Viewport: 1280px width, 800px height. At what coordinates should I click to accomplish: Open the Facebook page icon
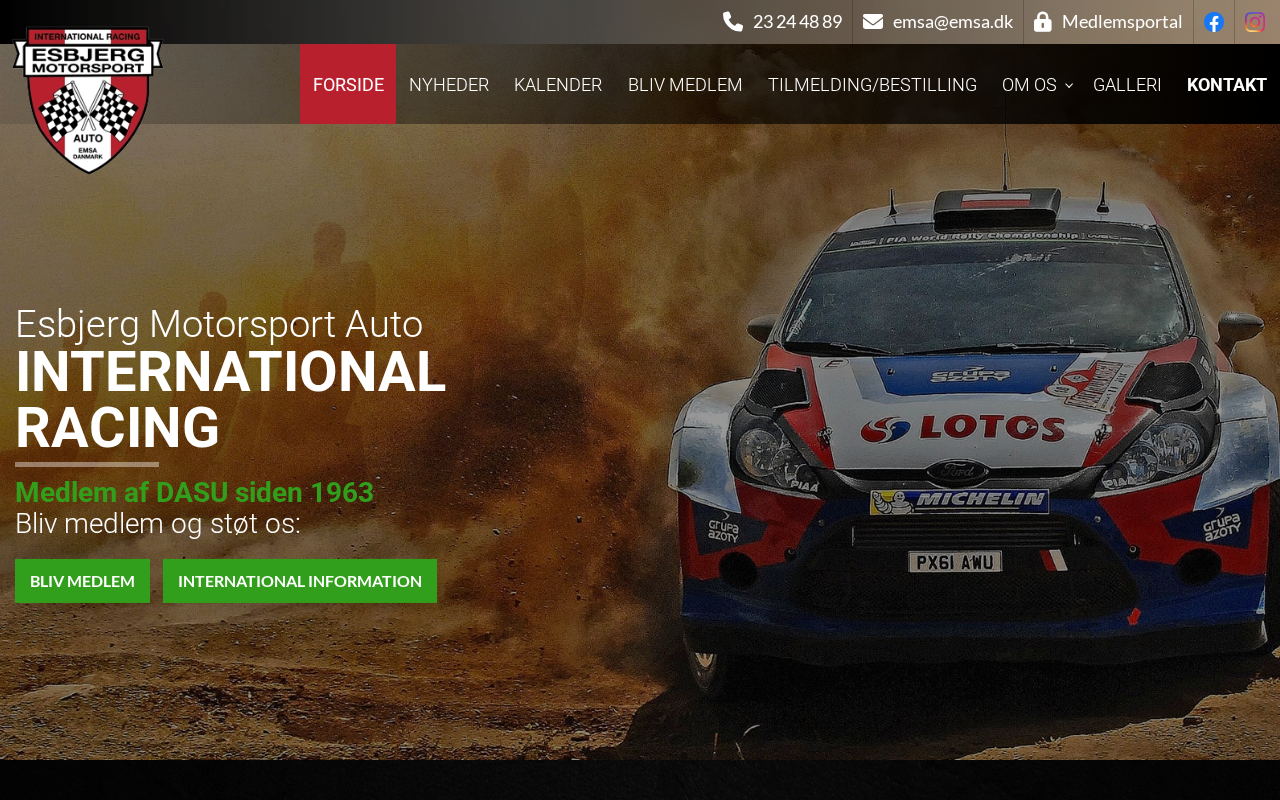(x=1214, y=22)
